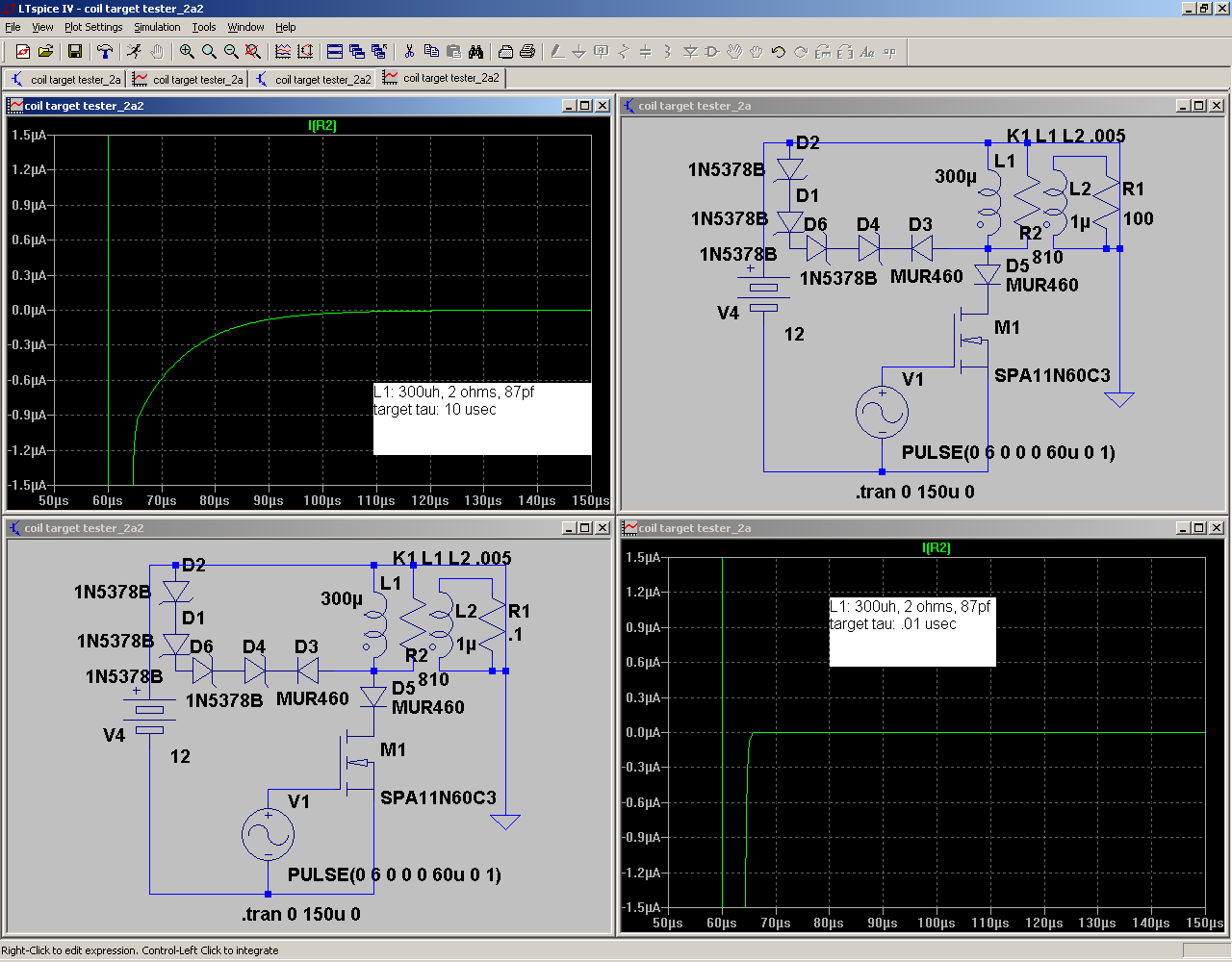The height and width of the screenshot is (962, 1232).
Task: Click the SPA11N60C3 MOSFET label in the top-right schematic
Action: click(x=1051, y=375)
